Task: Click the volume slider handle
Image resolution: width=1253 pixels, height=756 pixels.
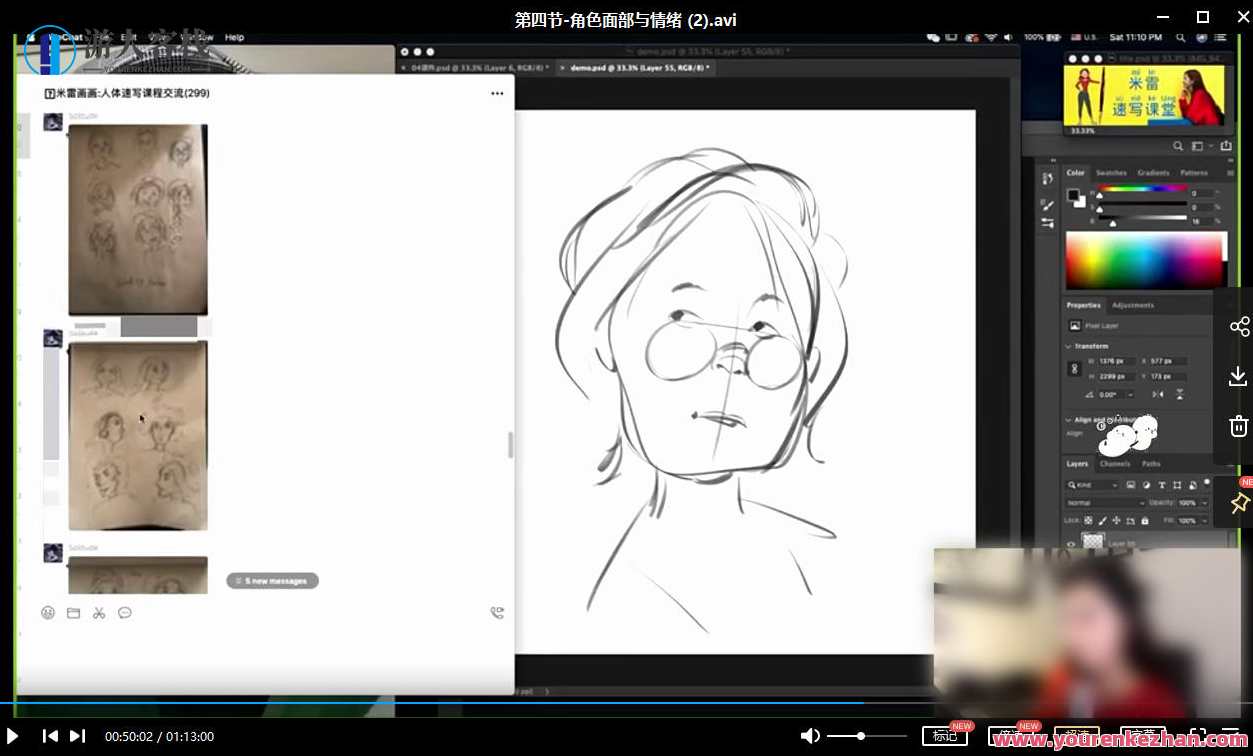Action: pos(860,736)
